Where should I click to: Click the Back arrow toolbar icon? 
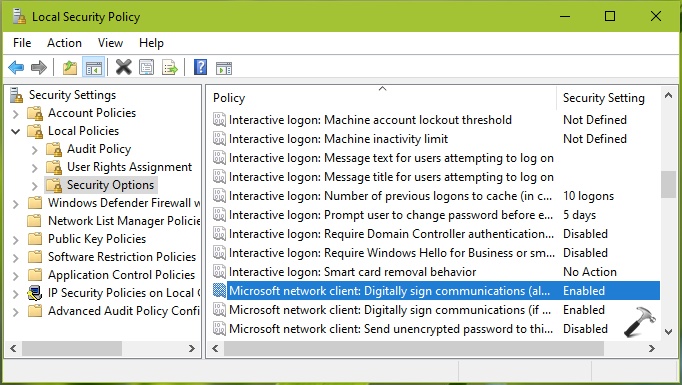pyautogui.click(x=16, y=67)
